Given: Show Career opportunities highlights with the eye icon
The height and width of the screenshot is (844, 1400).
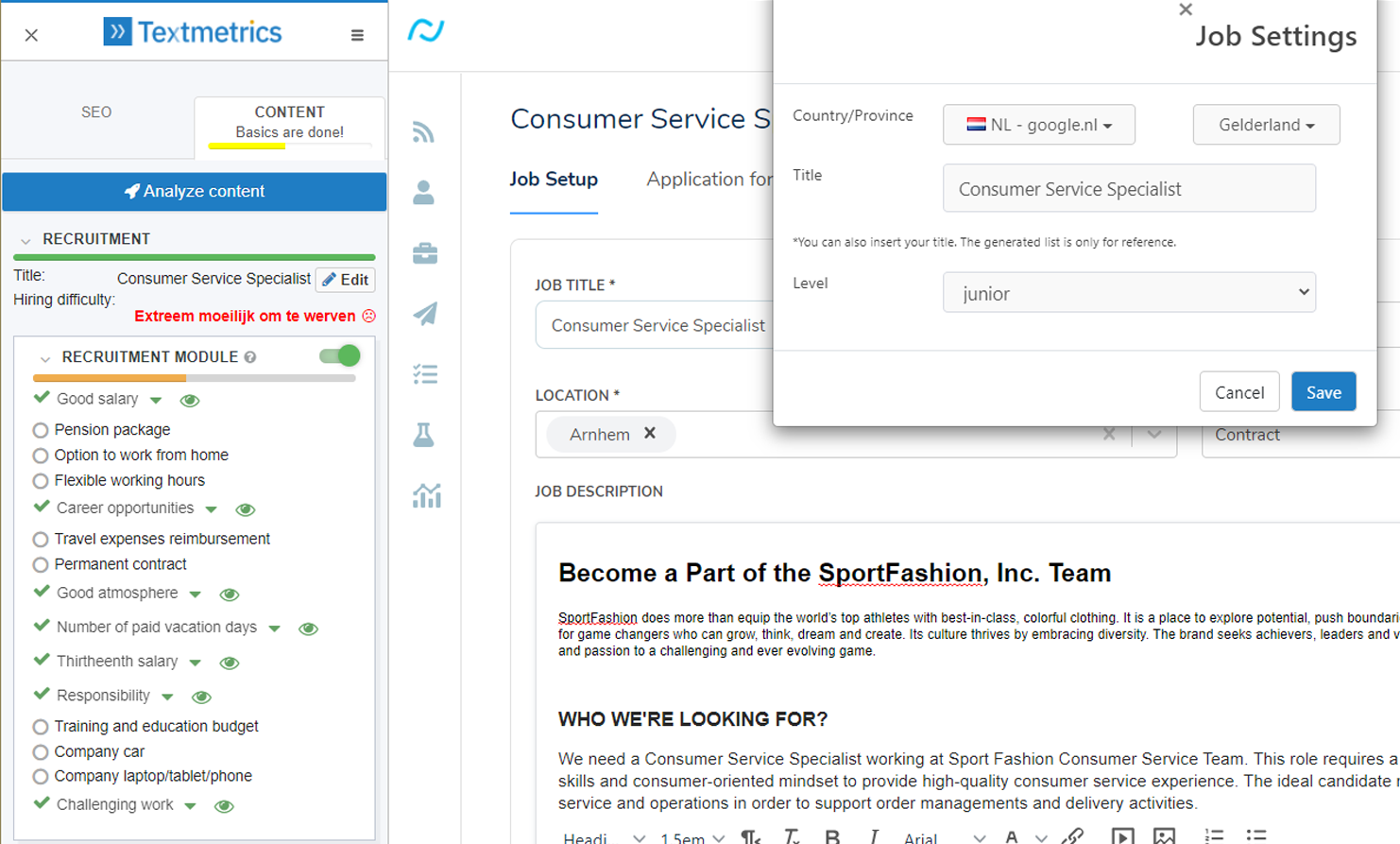Looking at the screenshot, I should coord(246,509).
